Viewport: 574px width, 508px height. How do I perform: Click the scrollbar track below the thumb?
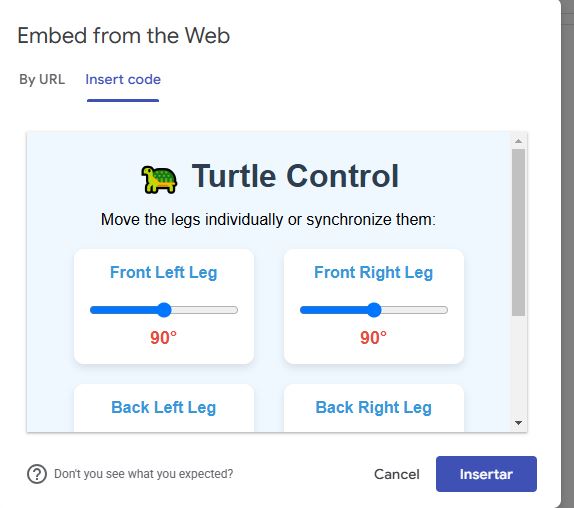[x=518, y=366]
